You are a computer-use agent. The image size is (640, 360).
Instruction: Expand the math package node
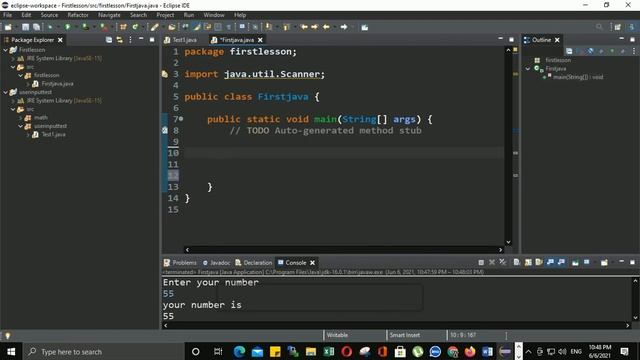point(20,118)
